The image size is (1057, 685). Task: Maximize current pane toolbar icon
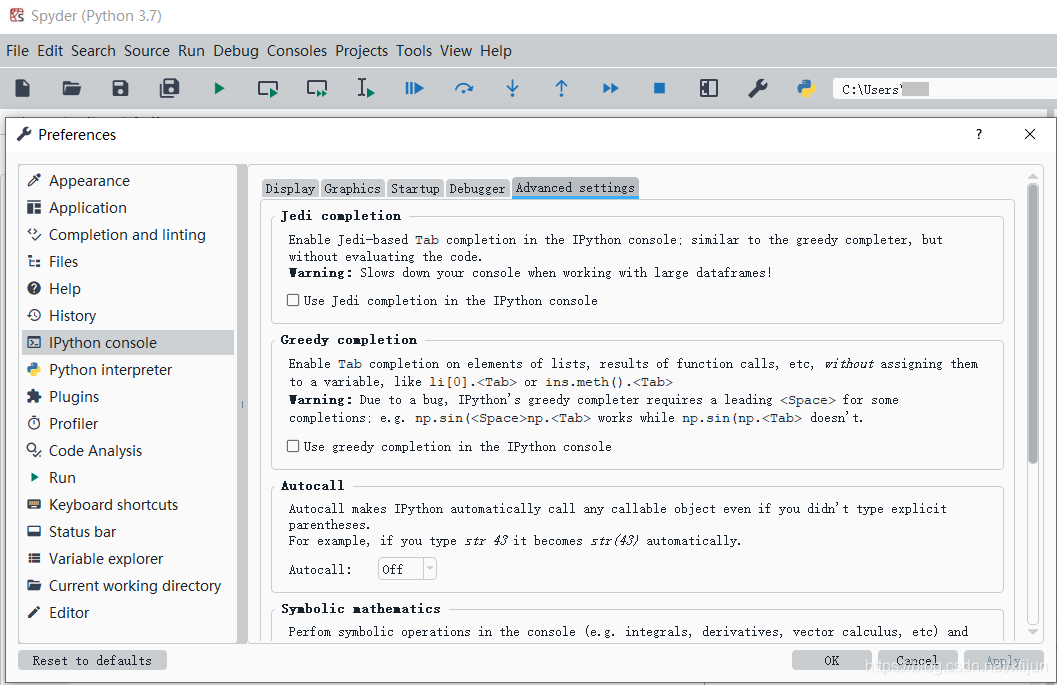point(708,88)
